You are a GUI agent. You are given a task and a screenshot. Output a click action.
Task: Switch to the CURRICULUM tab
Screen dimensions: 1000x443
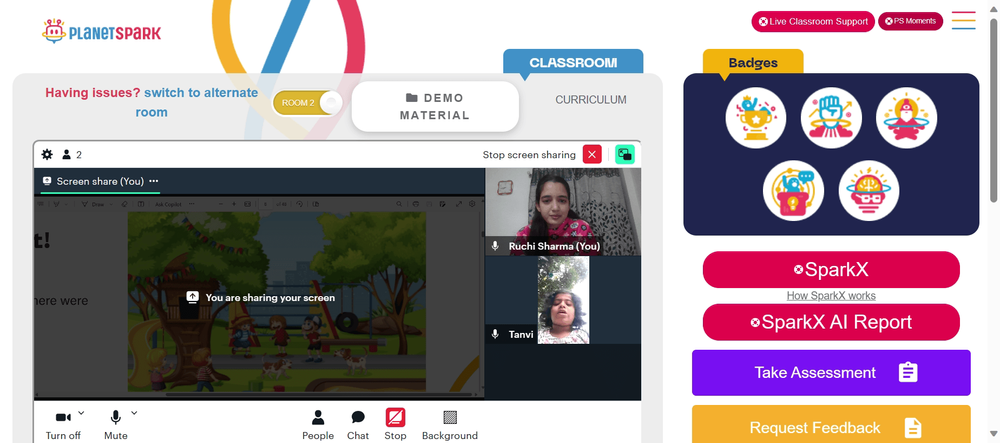tap(591, 100)
